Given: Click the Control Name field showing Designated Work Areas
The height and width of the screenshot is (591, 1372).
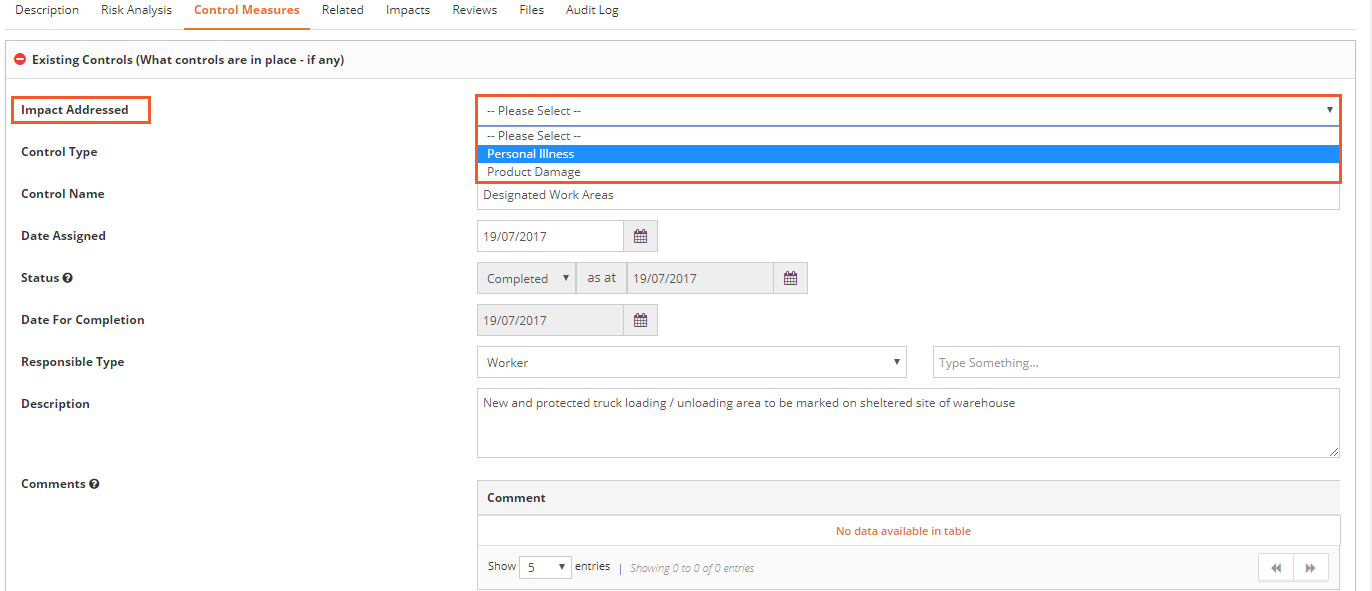Looking at the screenshot, I should click(908, 194).
